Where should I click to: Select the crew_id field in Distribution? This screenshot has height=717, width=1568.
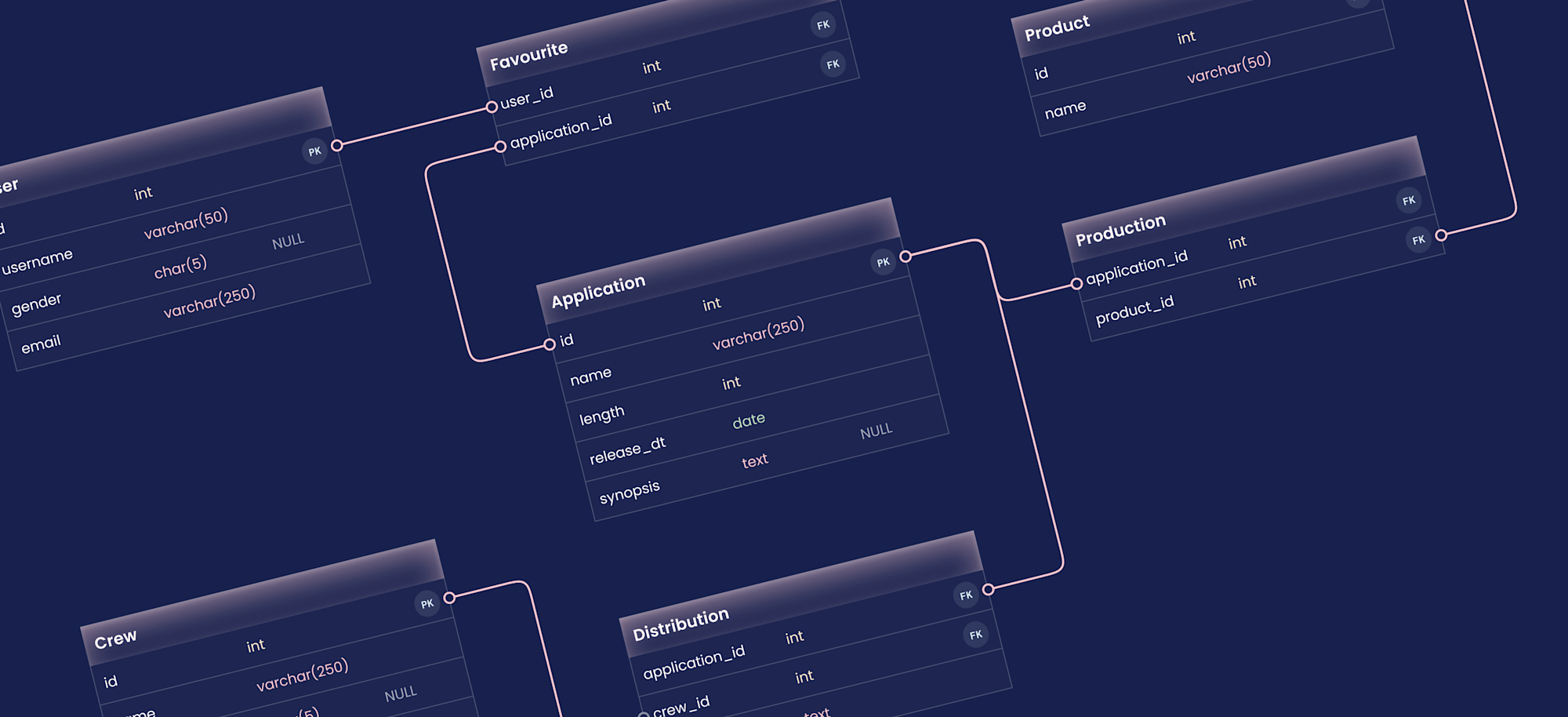681,706
